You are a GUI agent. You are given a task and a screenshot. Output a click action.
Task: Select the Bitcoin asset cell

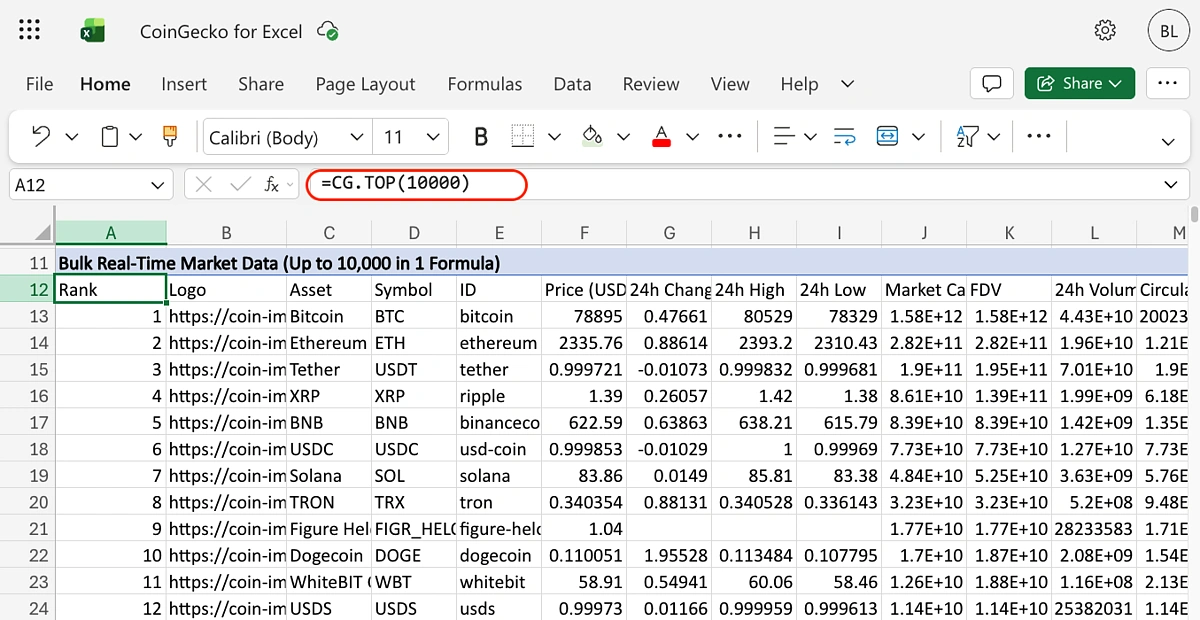tap(328, 316)
